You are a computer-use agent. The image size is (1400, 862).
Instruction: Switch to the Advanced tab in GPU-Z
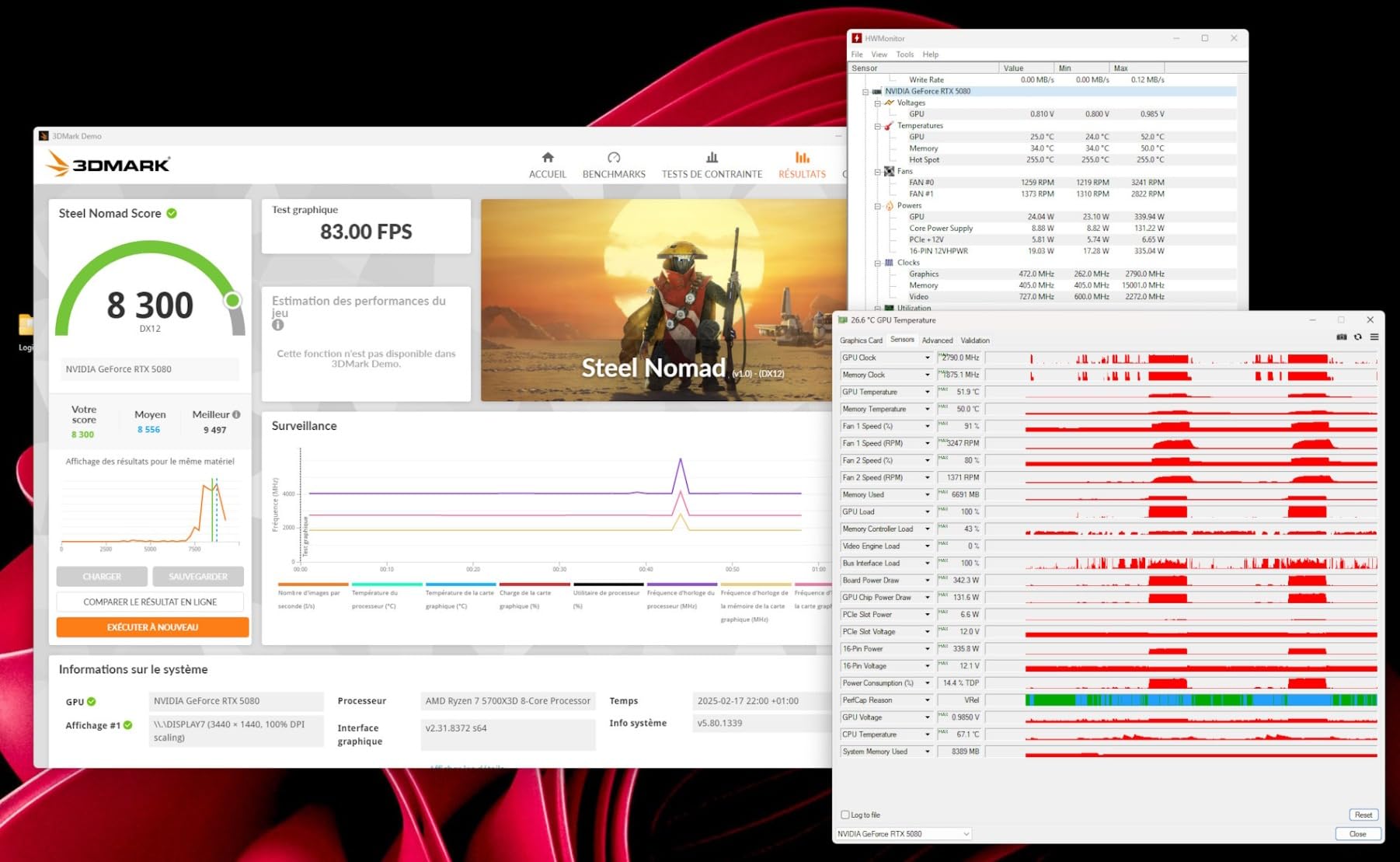[937, 340]
